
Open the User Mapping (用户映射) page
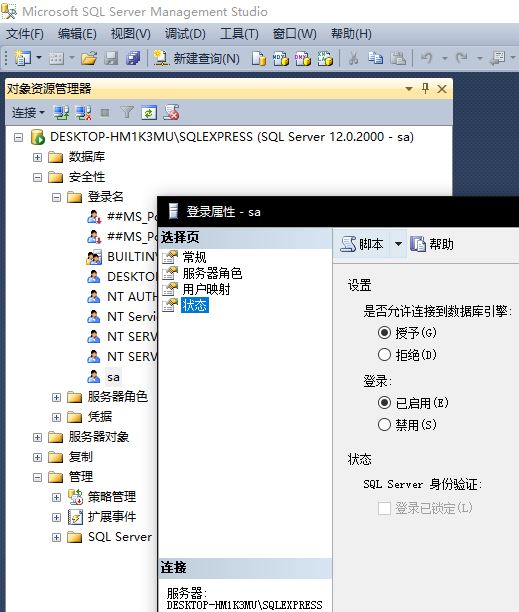(x=206, y=289)
